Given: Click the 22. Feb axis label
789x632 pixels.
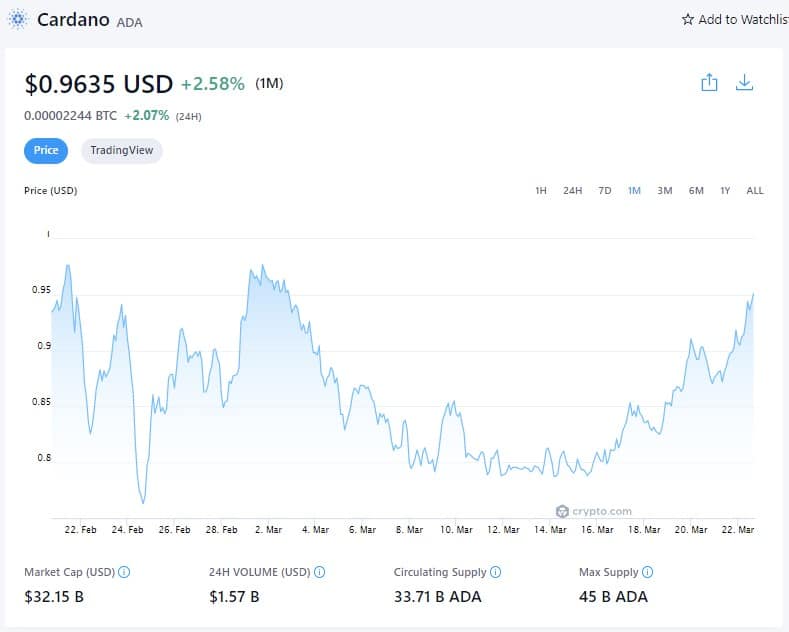Looking at the screenshot, I should tap(80, 530).
